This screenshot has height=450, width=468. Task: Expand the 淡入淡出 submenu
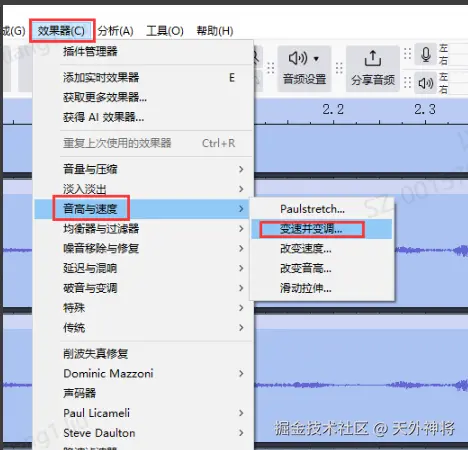[x=144, y=189]
